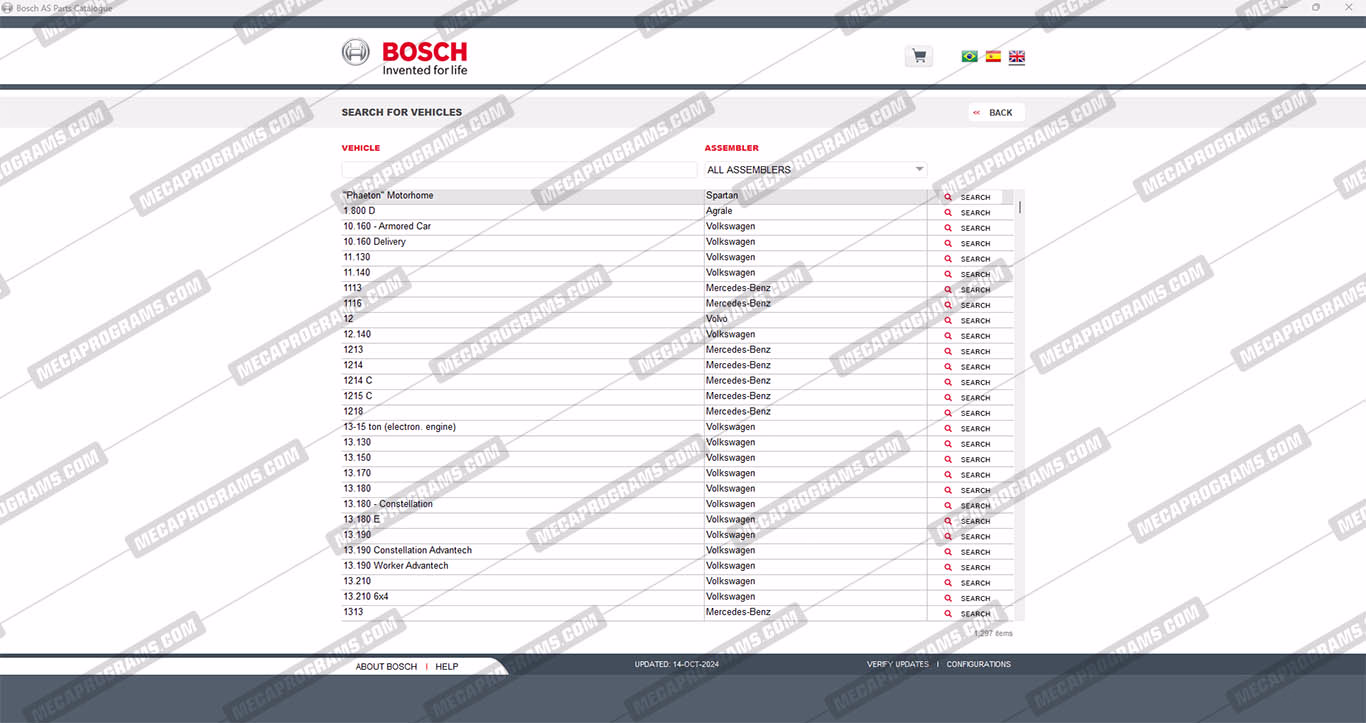Select the 13.180 - Constellation vehicle name
This screenshot has width=1366, height=723.
(x=388, y=504)
